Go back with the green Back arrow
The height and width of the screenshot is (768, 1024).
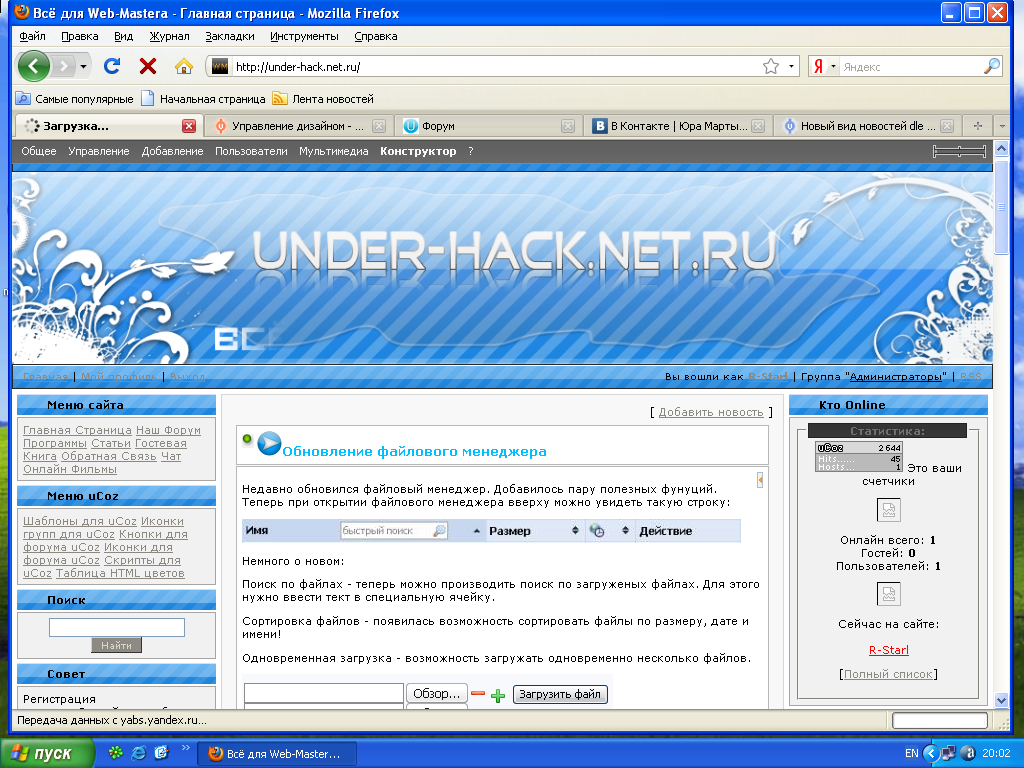(x=34, y=66)
